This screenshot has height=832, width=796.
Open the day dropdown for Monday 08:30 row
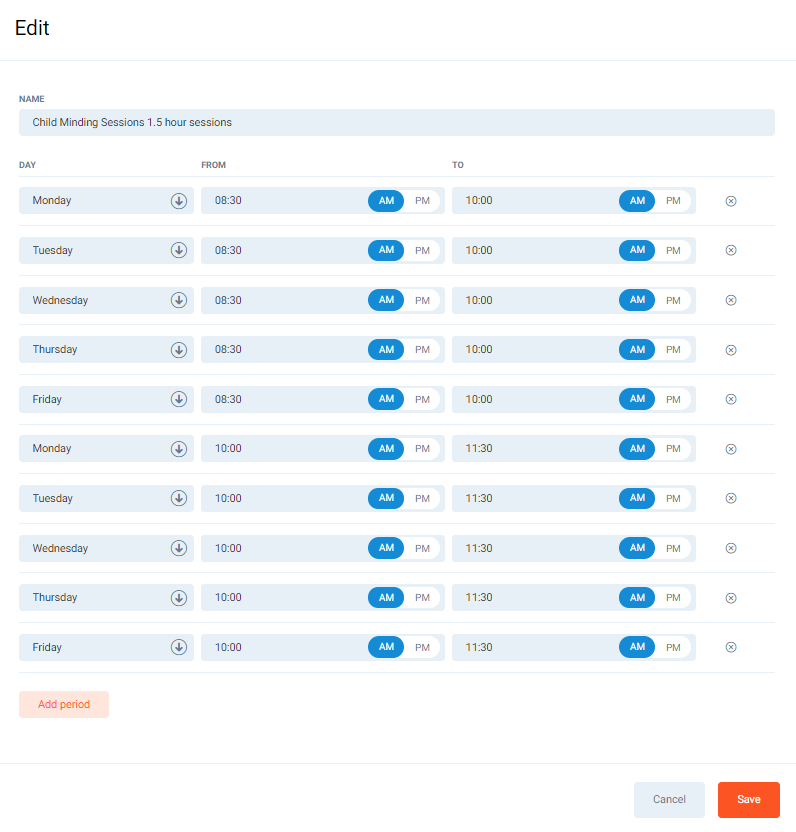pos(179,201)
